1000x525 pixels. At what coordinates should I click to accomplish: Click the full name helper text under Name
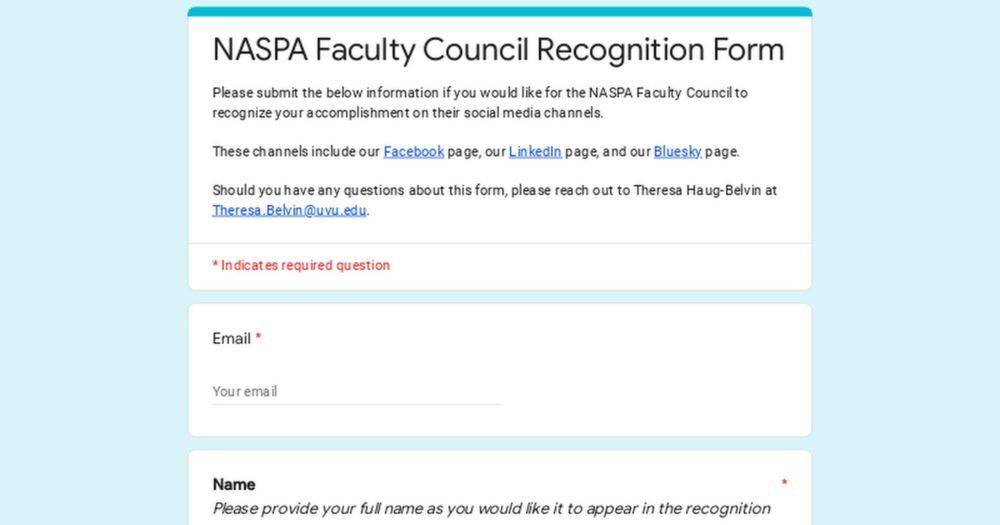tap(491, 509)
